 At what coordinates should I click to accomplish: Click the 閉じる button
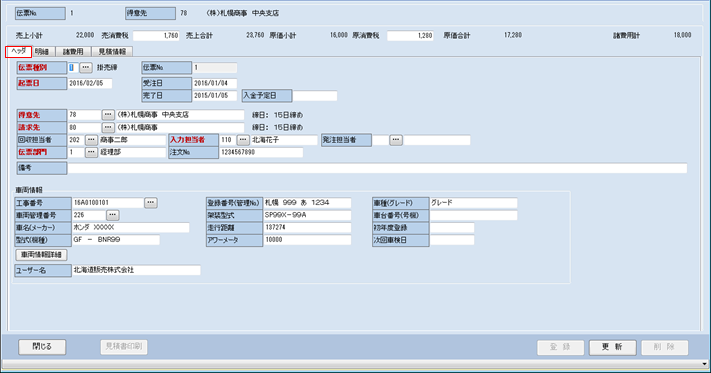point(42,347)
